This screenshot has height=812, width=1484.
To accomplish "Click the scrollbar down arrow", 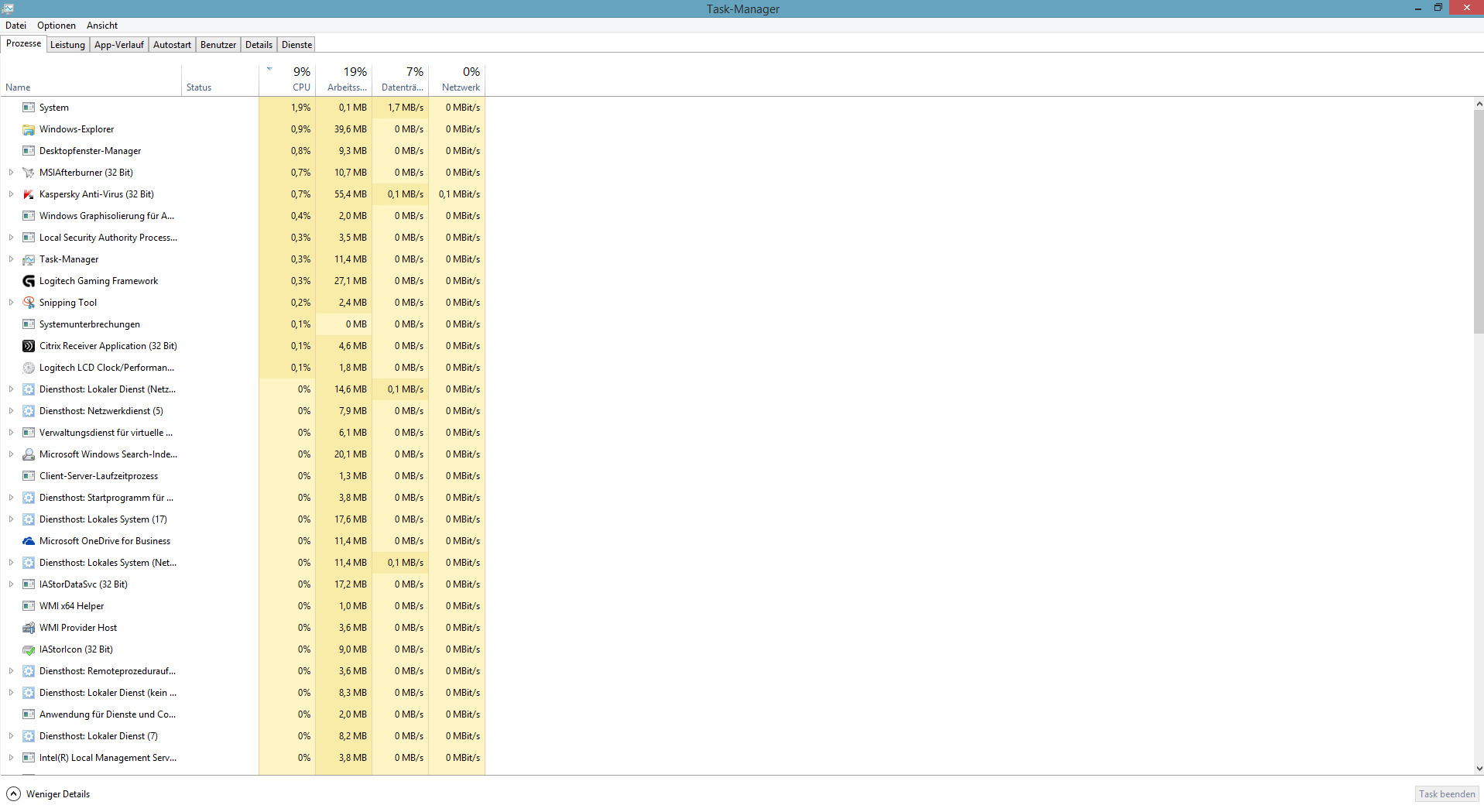I will pos(1479,769).
